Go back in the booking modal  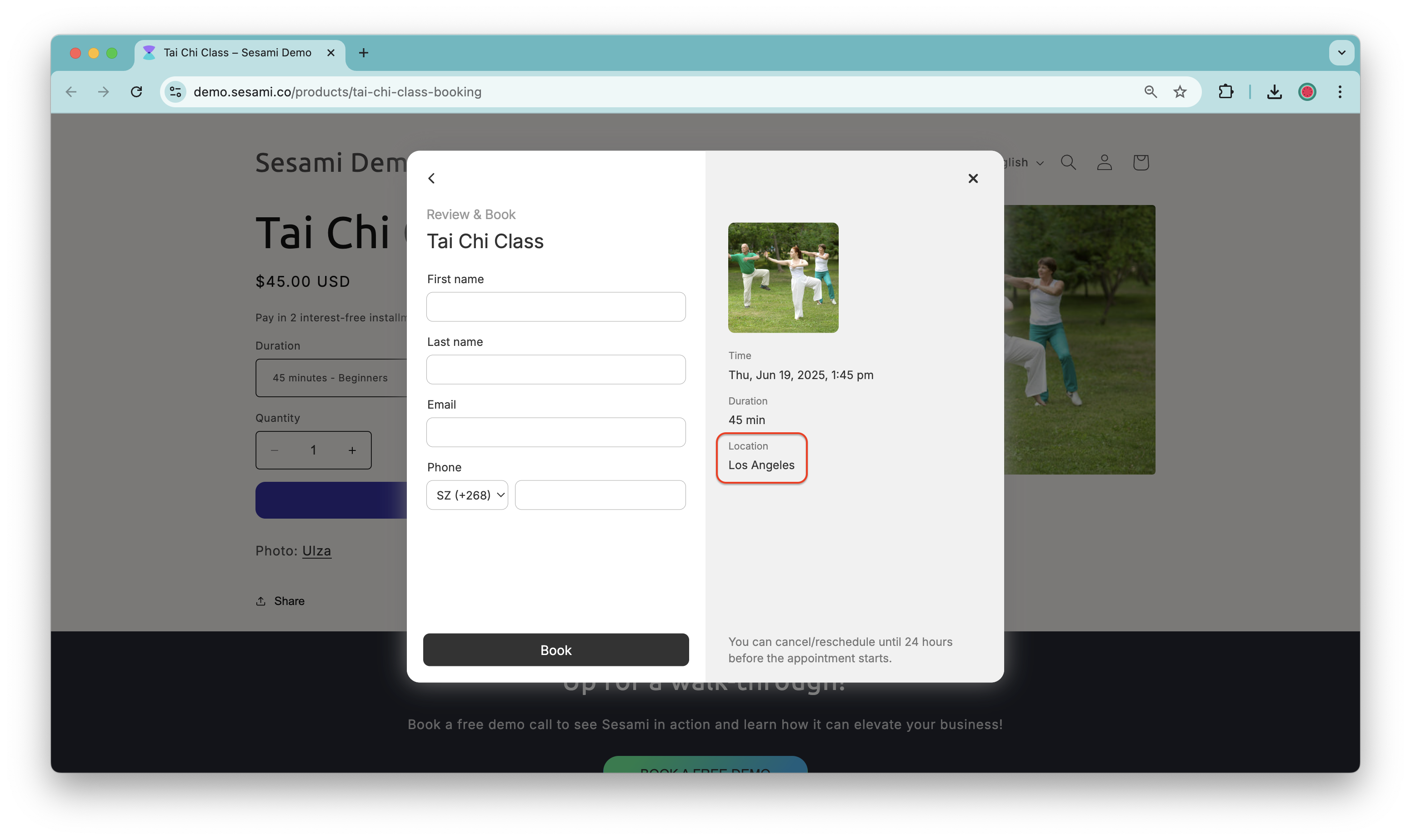click(431, 178)
